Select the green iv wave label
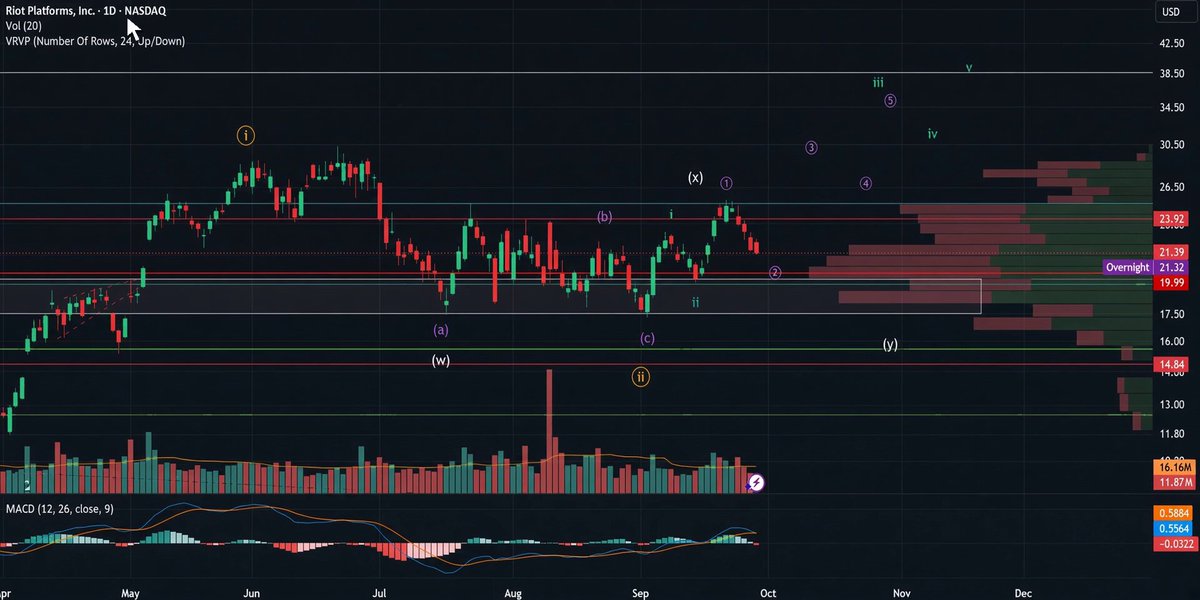The height and width of the screenshot is (600, 1200). [932, 133]
